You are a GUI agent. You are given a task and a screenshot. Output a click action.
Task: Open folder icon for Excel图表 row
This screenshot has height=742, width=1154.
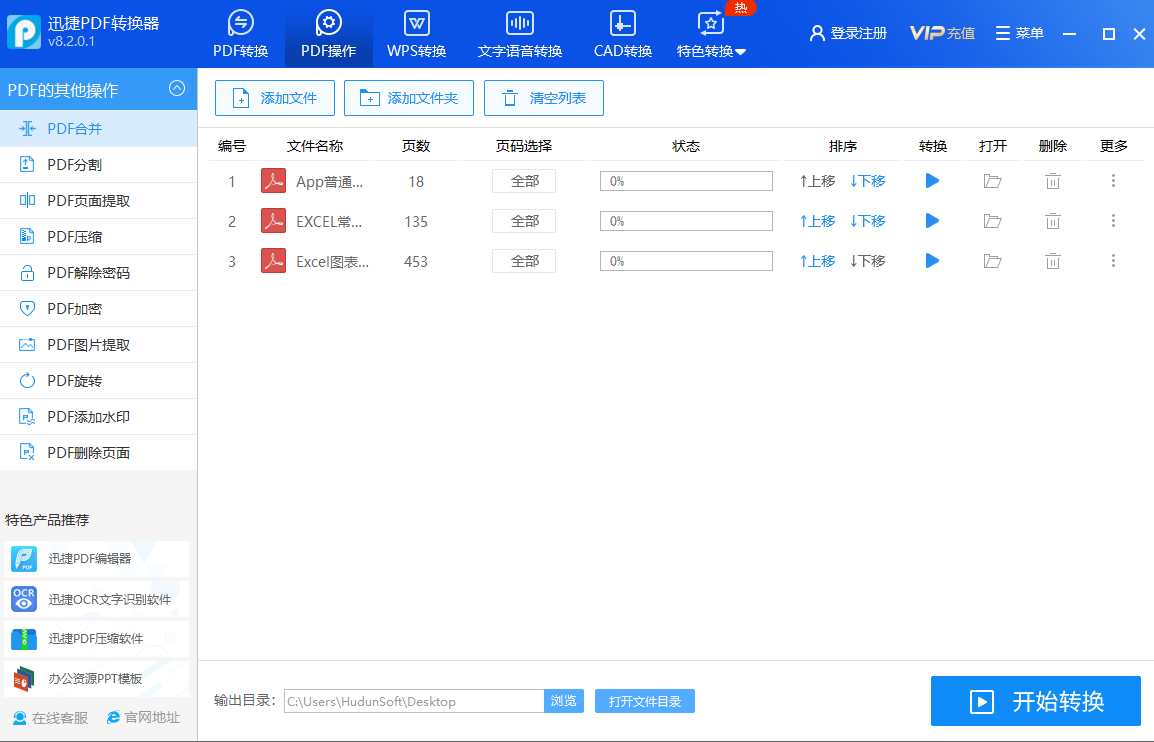pos(993,261)
